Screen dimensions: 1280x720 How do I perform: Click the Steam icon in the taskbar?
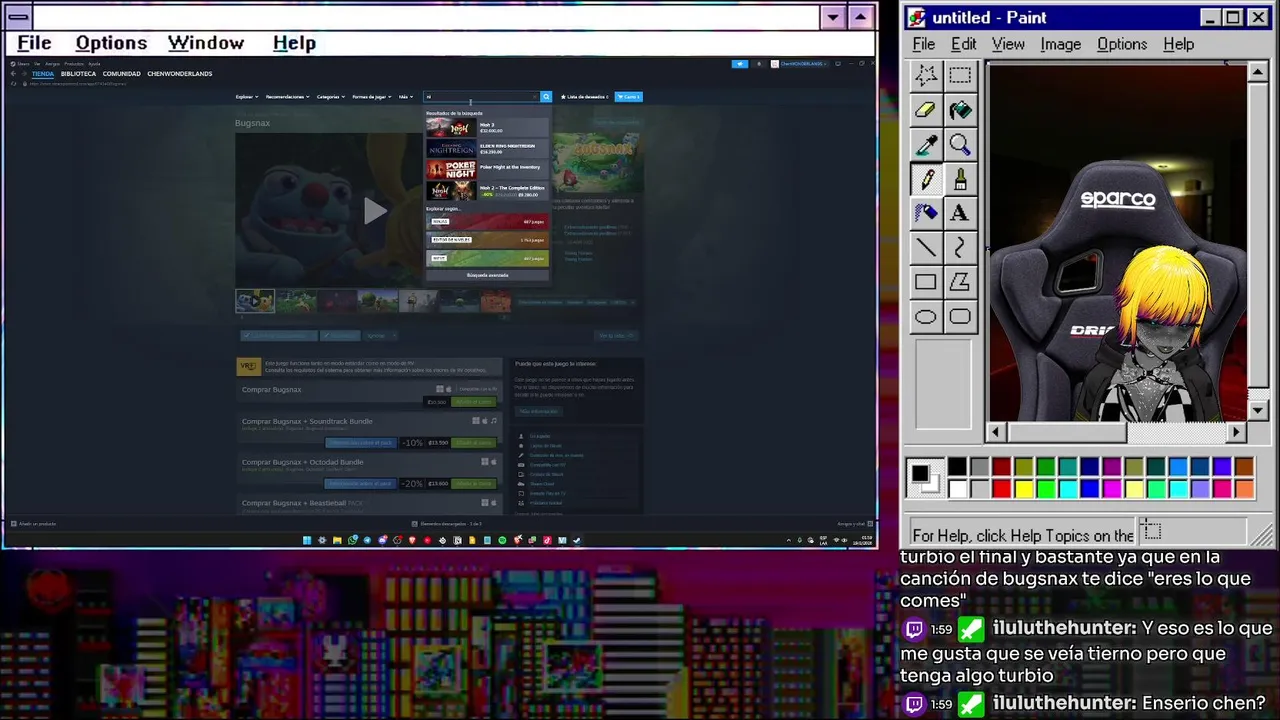[577, 540]
